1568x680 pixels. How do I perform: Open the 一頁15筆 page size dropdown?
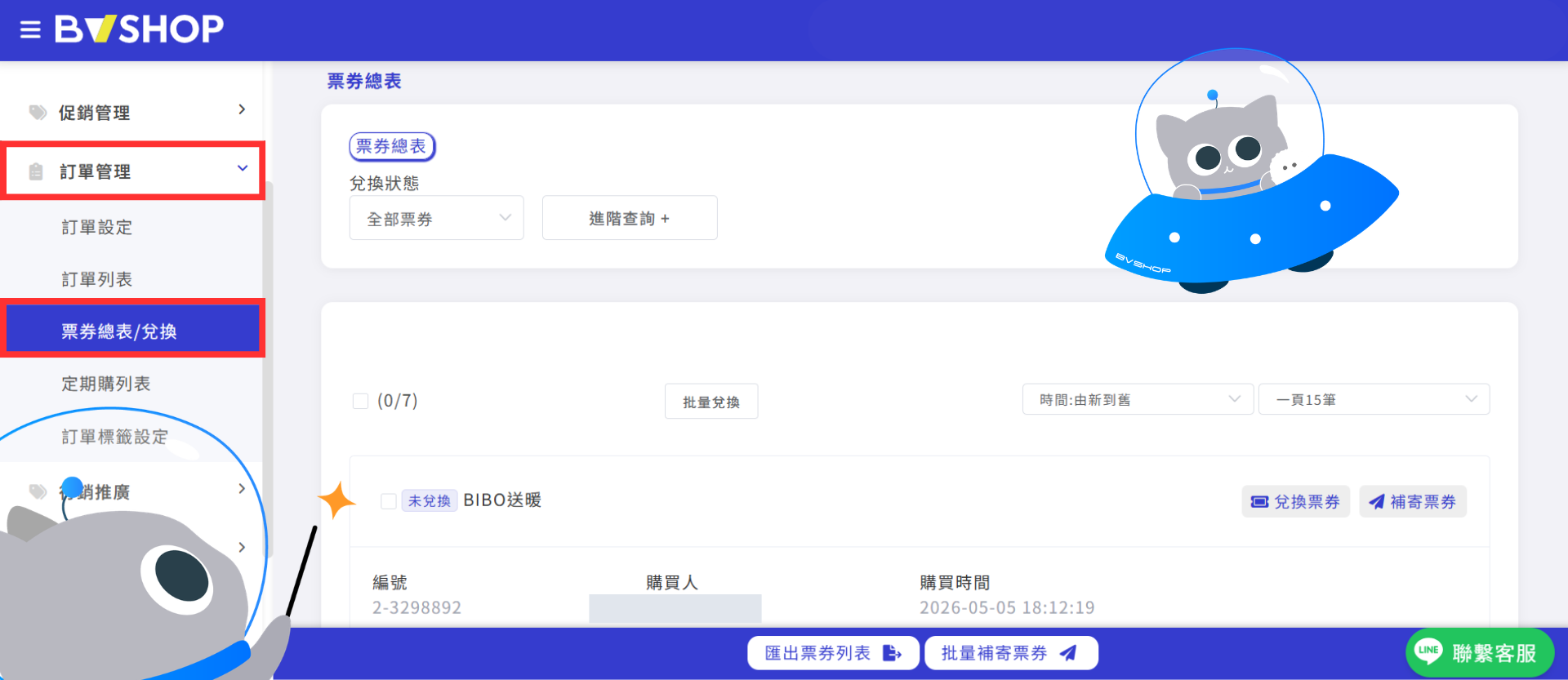(1374, 399)
